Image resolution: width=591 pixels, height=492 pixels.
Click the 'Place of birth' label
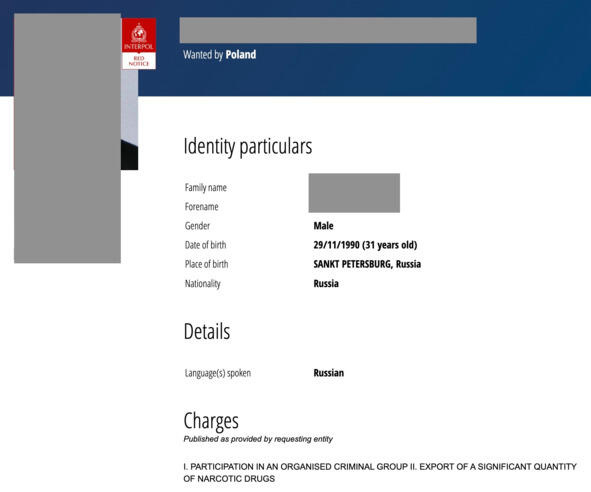[x=207, y=264]
